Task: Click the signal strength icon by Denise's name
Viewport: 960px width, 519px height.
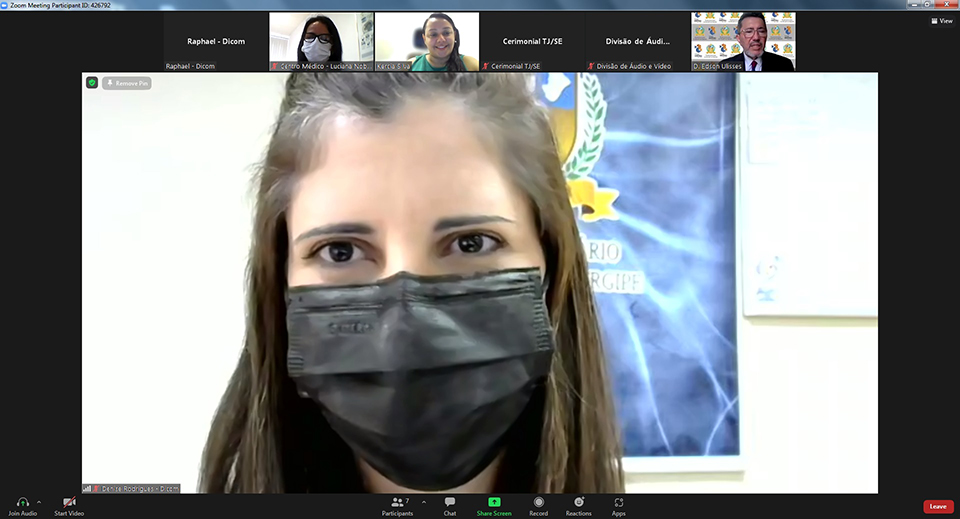Action: 87,488
